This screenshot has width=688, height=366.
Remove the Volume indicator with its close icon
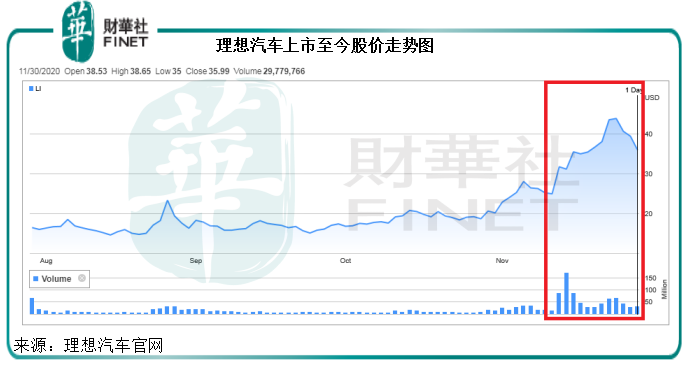(82, 278)
